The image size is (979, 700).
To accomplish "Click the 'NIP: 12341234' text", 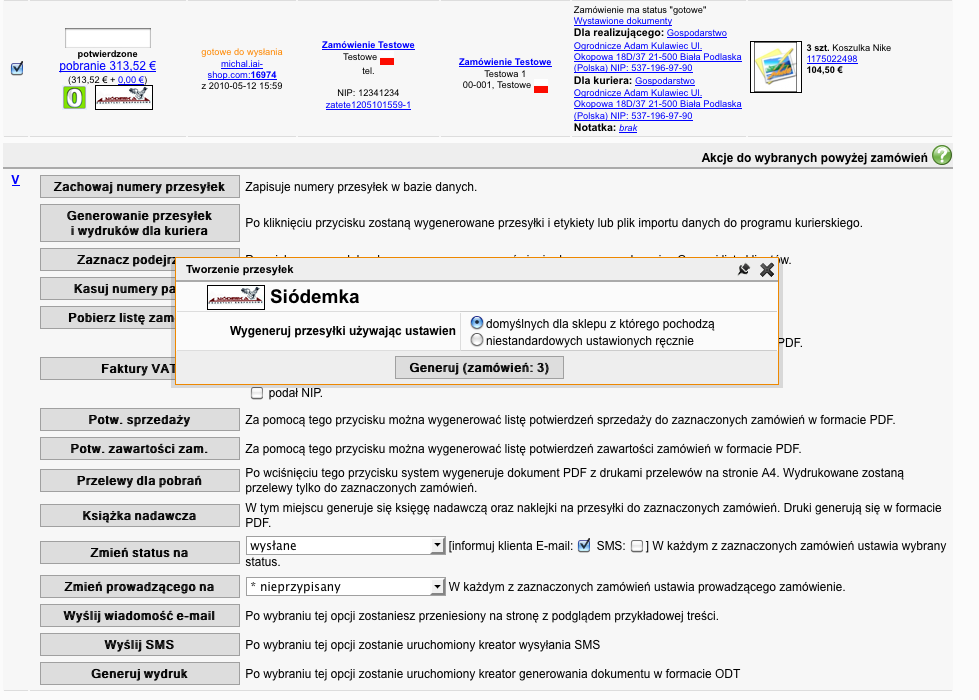I will coord(368,92).
